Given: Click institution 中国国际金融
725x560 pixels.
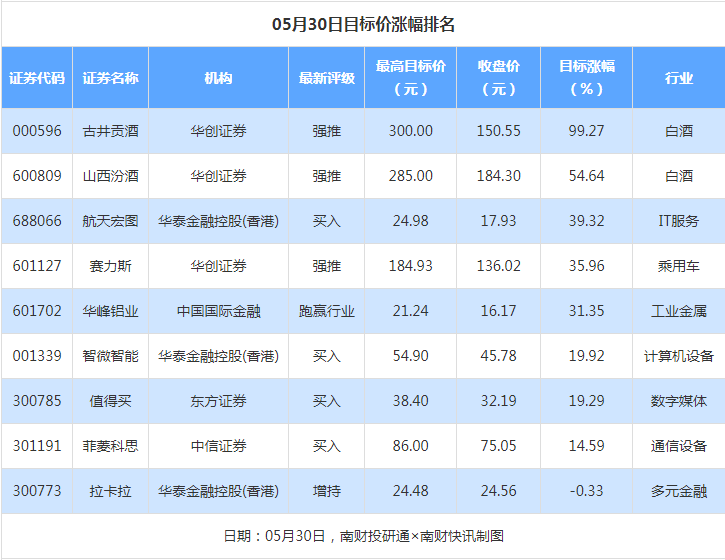Looking at the screenshot, I should (x=218, y=311).
